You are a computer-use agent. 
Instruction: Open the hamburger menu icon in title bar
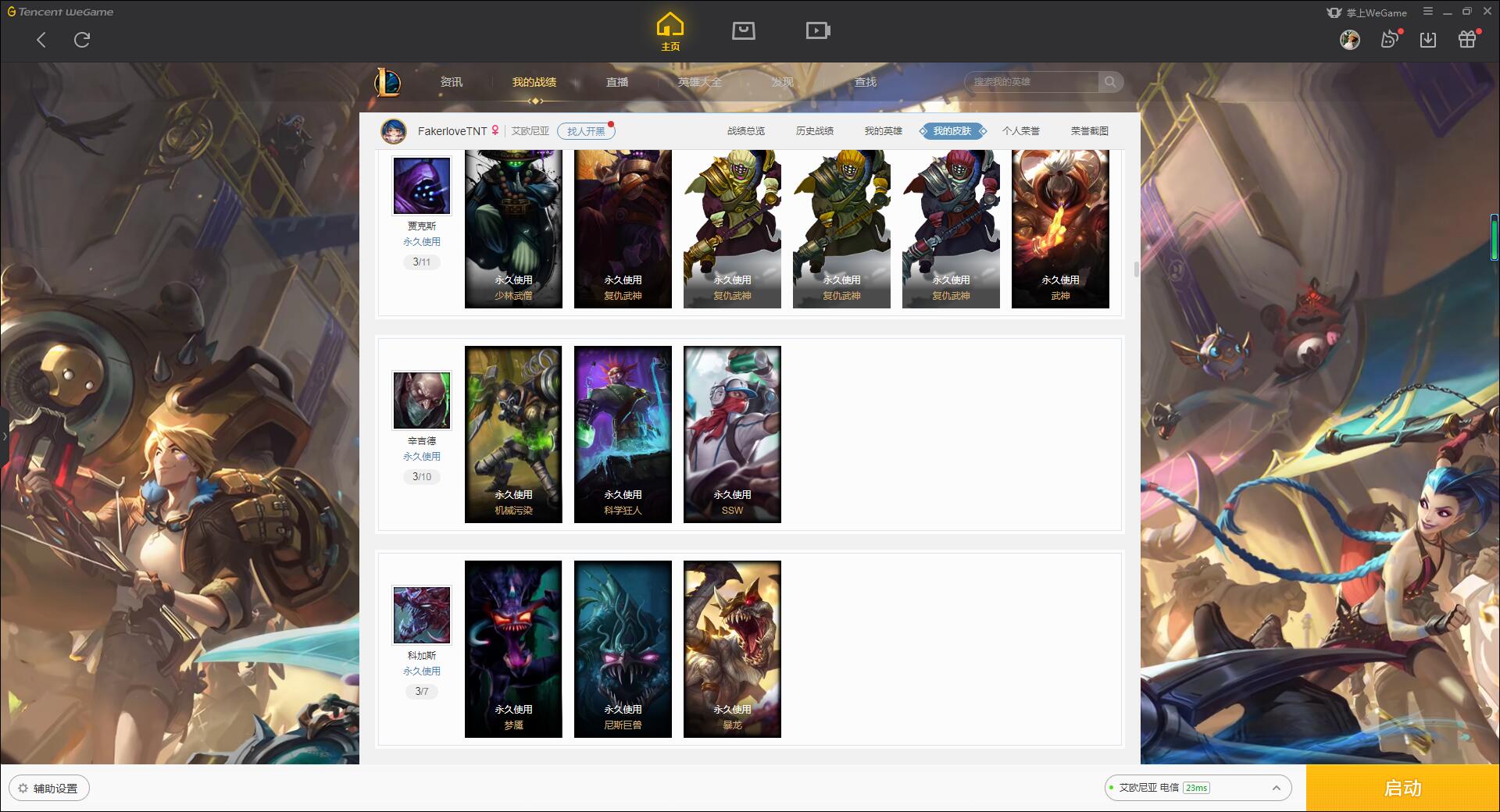[1428, 12]
